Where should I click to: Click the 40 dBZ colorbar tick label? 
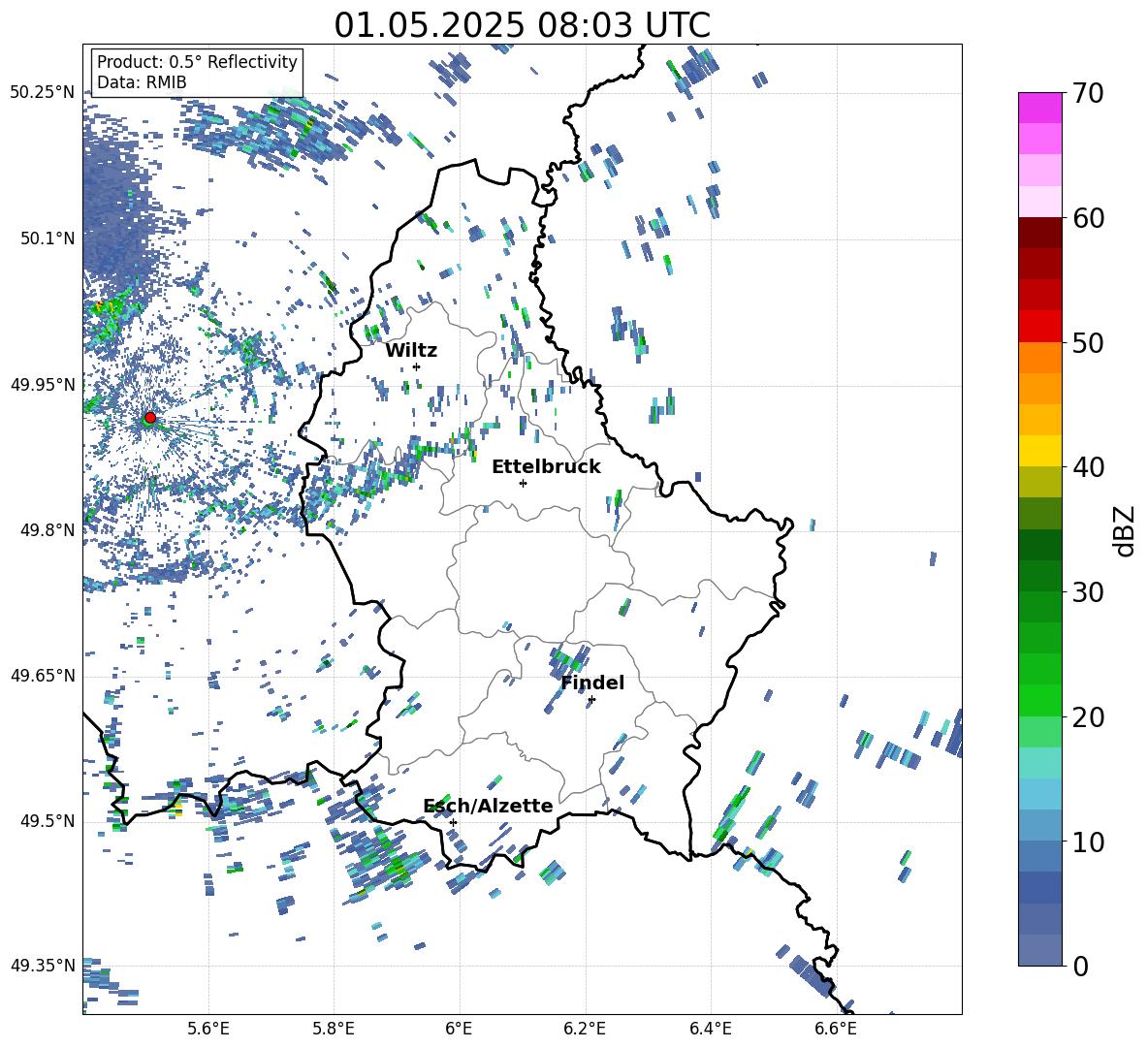point(1088,467)
